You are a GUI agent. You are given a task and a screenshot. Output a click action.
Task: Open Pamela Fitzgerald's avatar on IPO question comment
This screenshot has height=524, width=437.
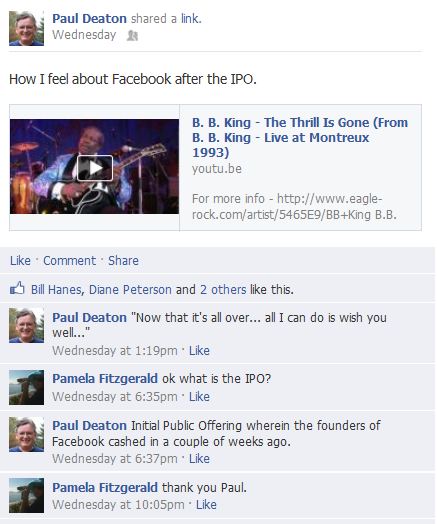click(x=26, y=388)
